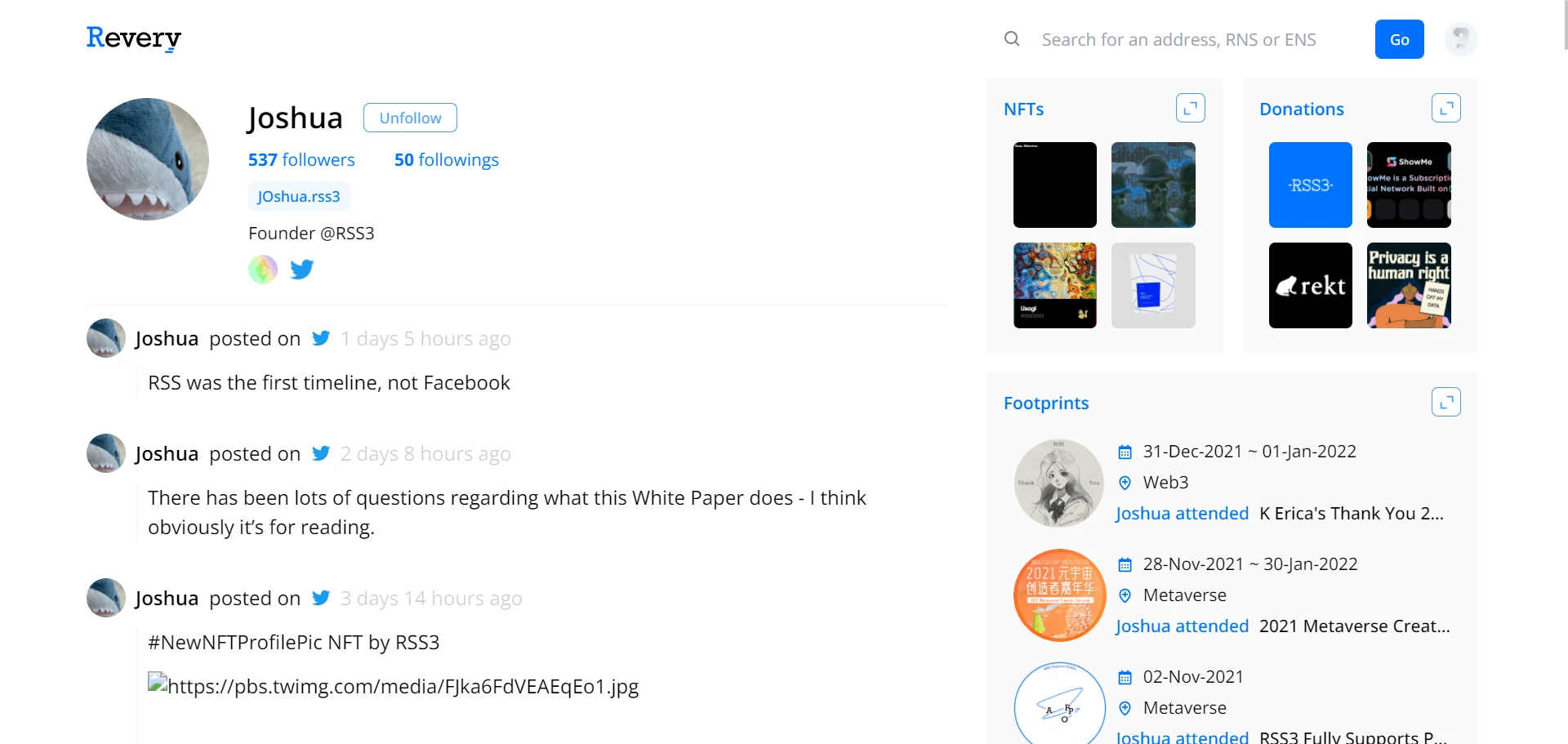
Task: Click the Revery logo
Action: pyautogui.click(x=134, y=38)
